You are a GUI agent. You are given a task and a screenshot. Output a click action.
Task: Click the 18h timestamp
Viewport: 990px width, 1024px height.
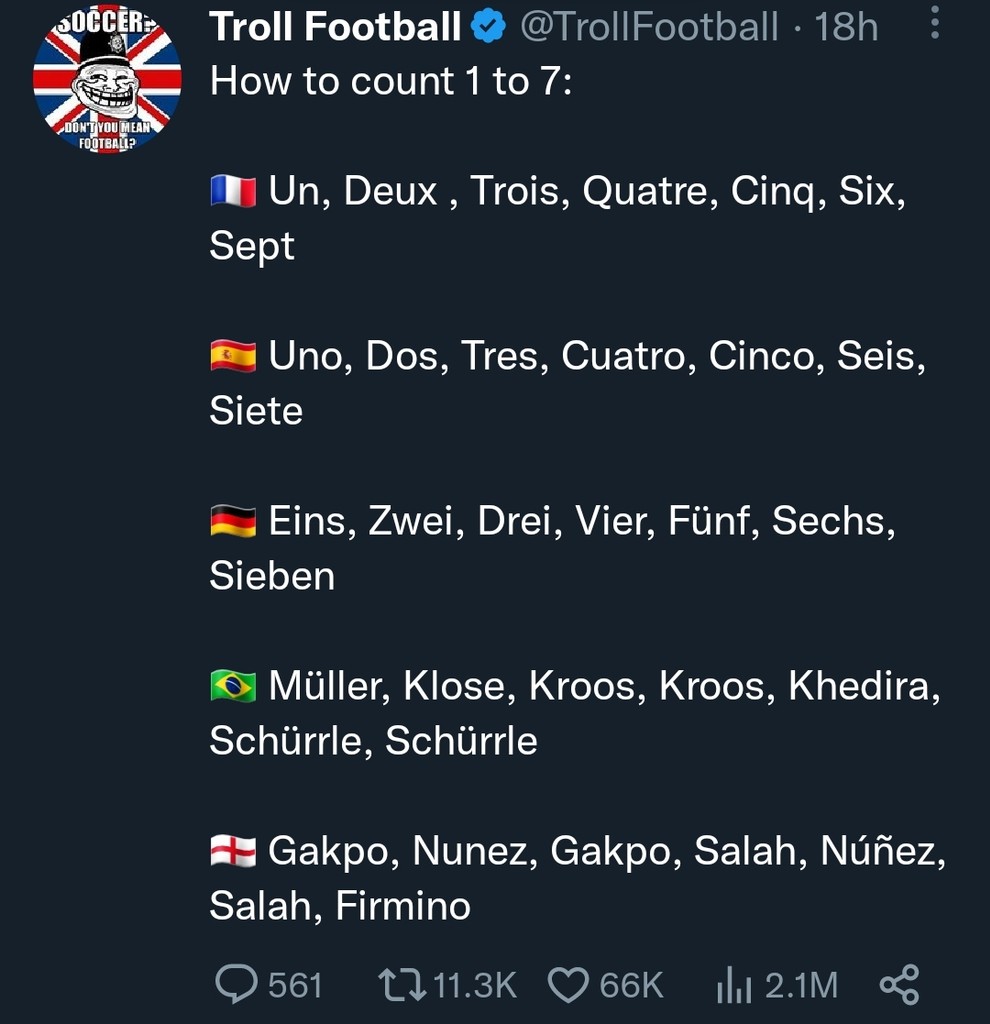pyautogui.click(x=846, y=28)
